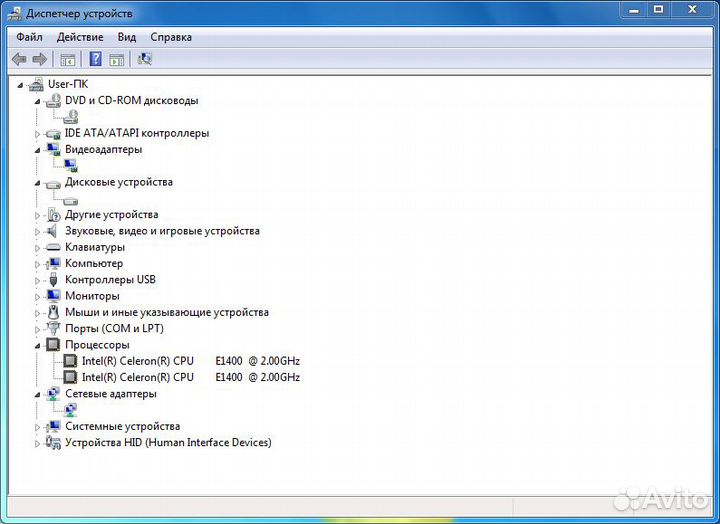Click the Другие устройства question mark icon
The image size is (720, 524).
(54, 214)
